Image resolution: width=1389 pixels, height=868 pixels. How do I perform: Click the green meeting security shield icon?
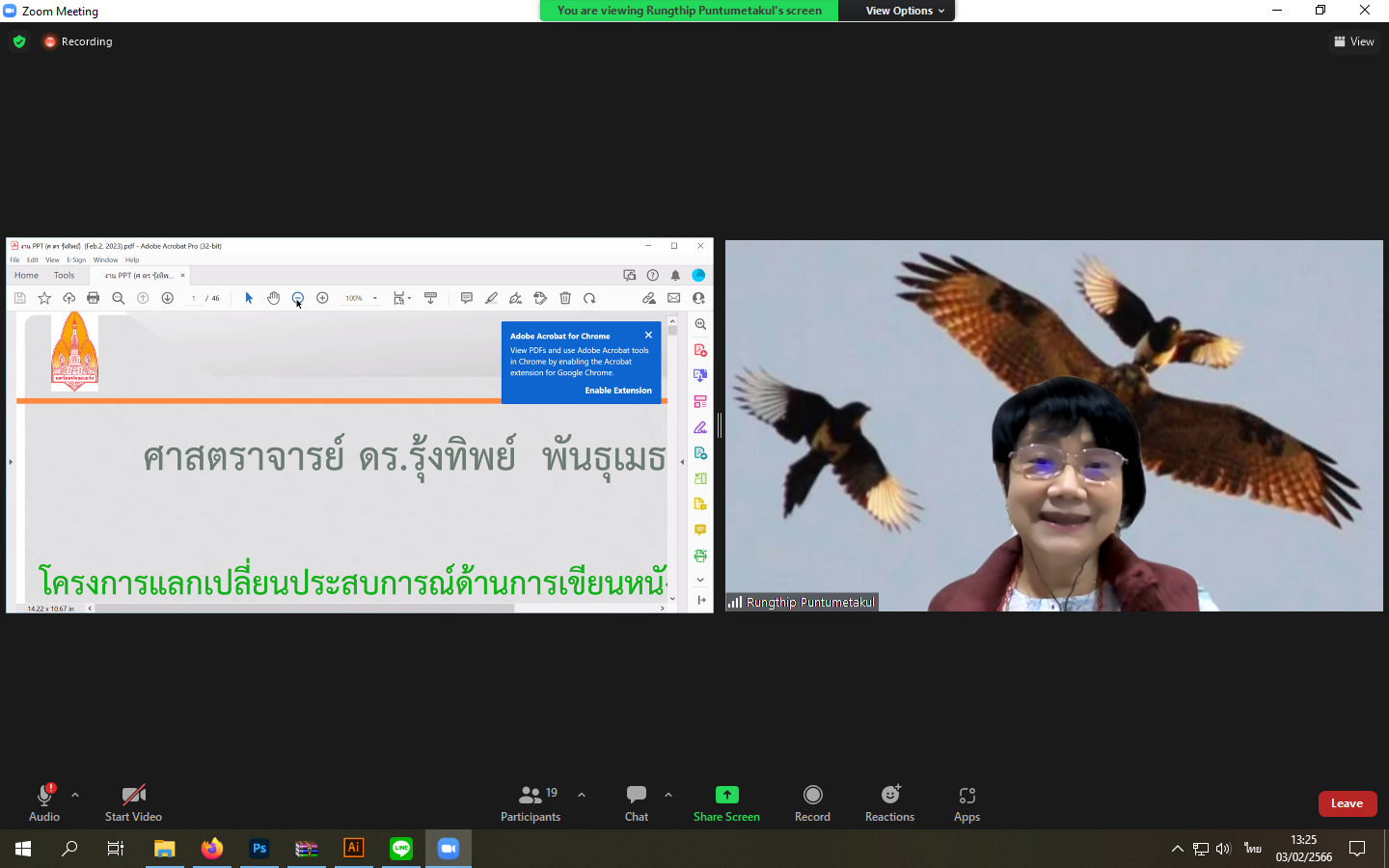(19, 41)
